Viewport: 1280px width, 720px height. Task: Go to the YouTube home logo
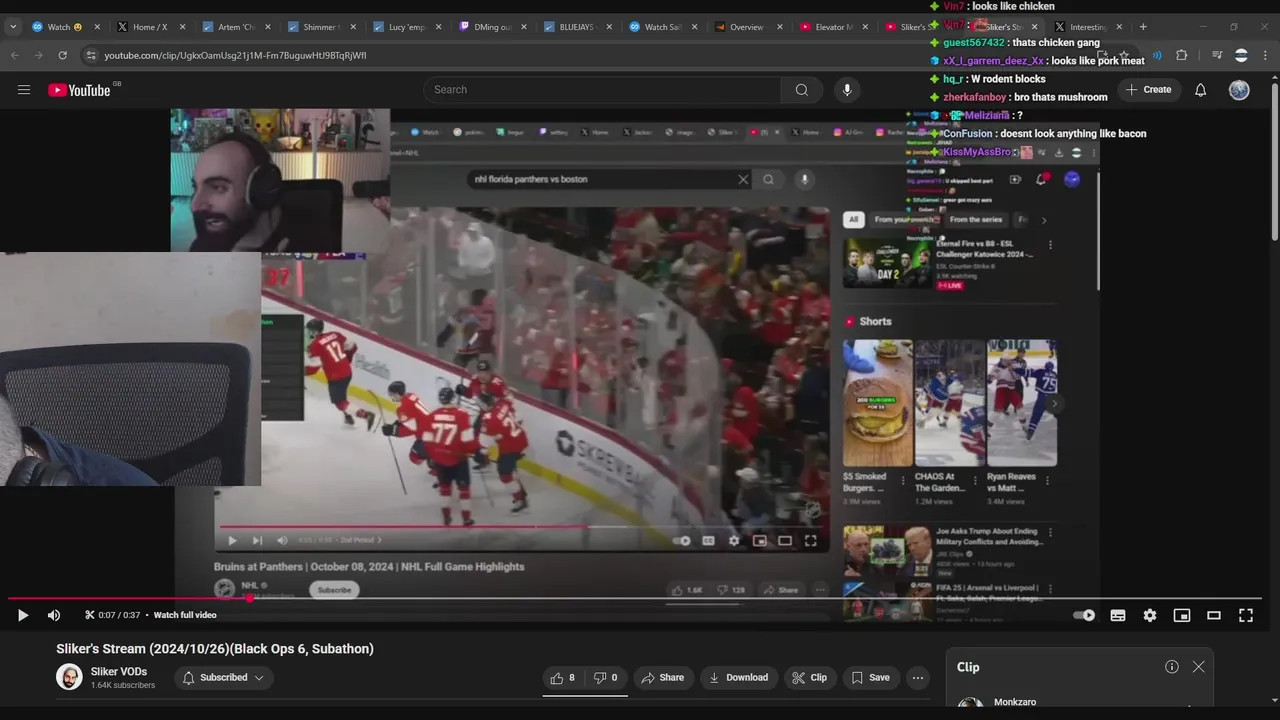[79, 90]
